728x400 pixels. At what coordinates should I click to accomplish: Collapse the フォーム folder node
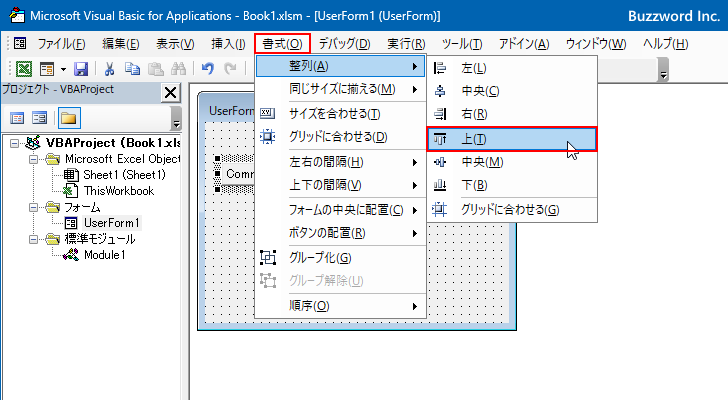(33, 207)
